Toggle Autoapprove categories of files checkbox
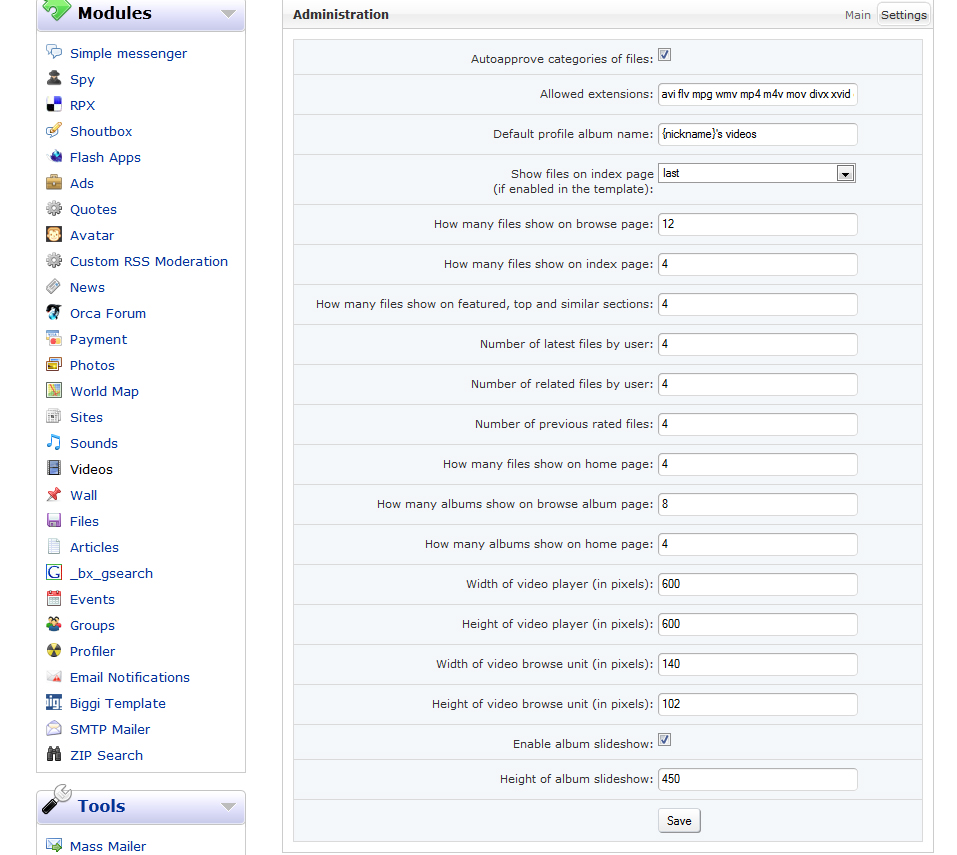 (664, 56)
